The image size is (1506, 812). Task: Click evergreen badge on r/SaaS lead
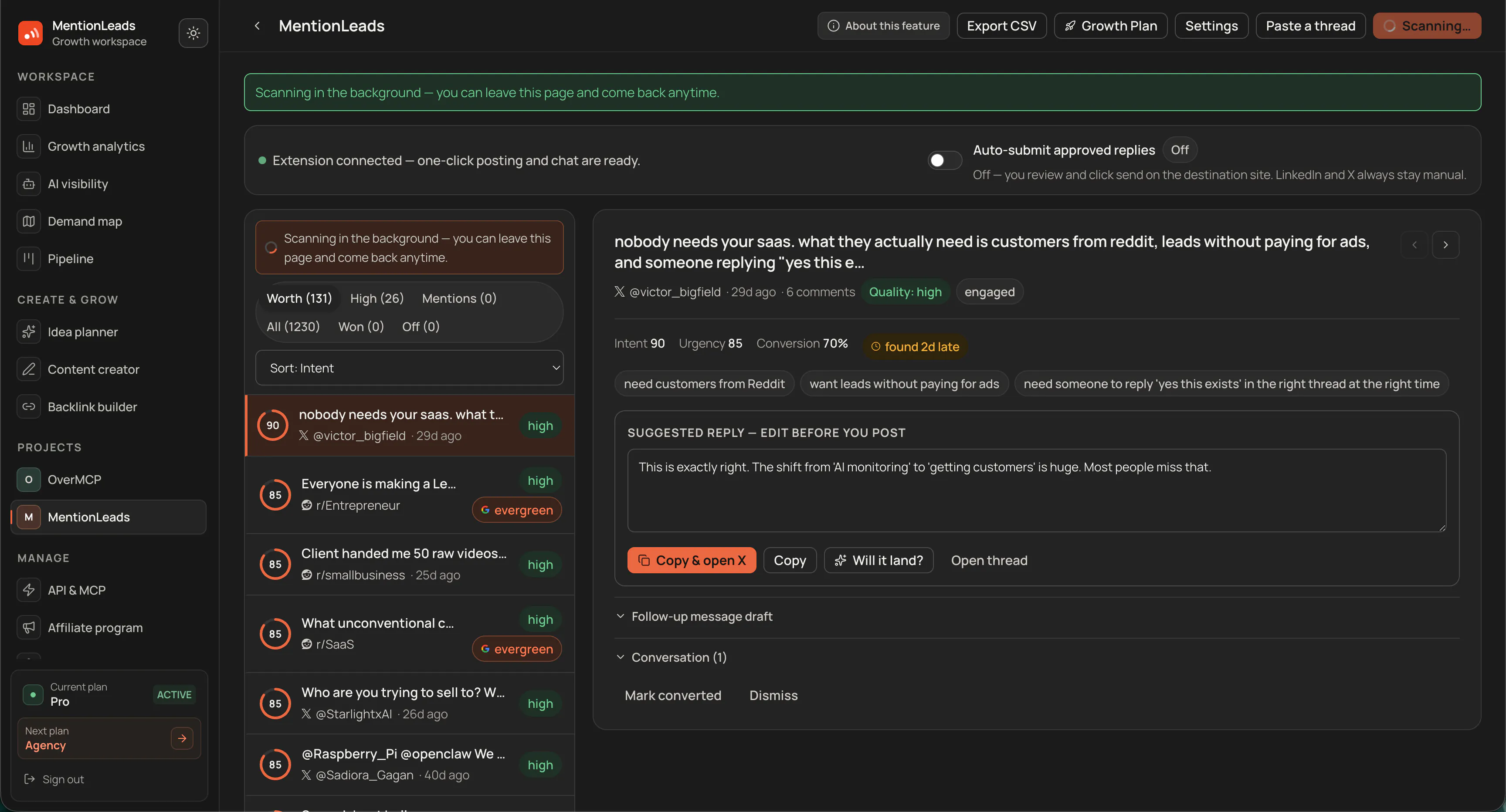(517, 648)
